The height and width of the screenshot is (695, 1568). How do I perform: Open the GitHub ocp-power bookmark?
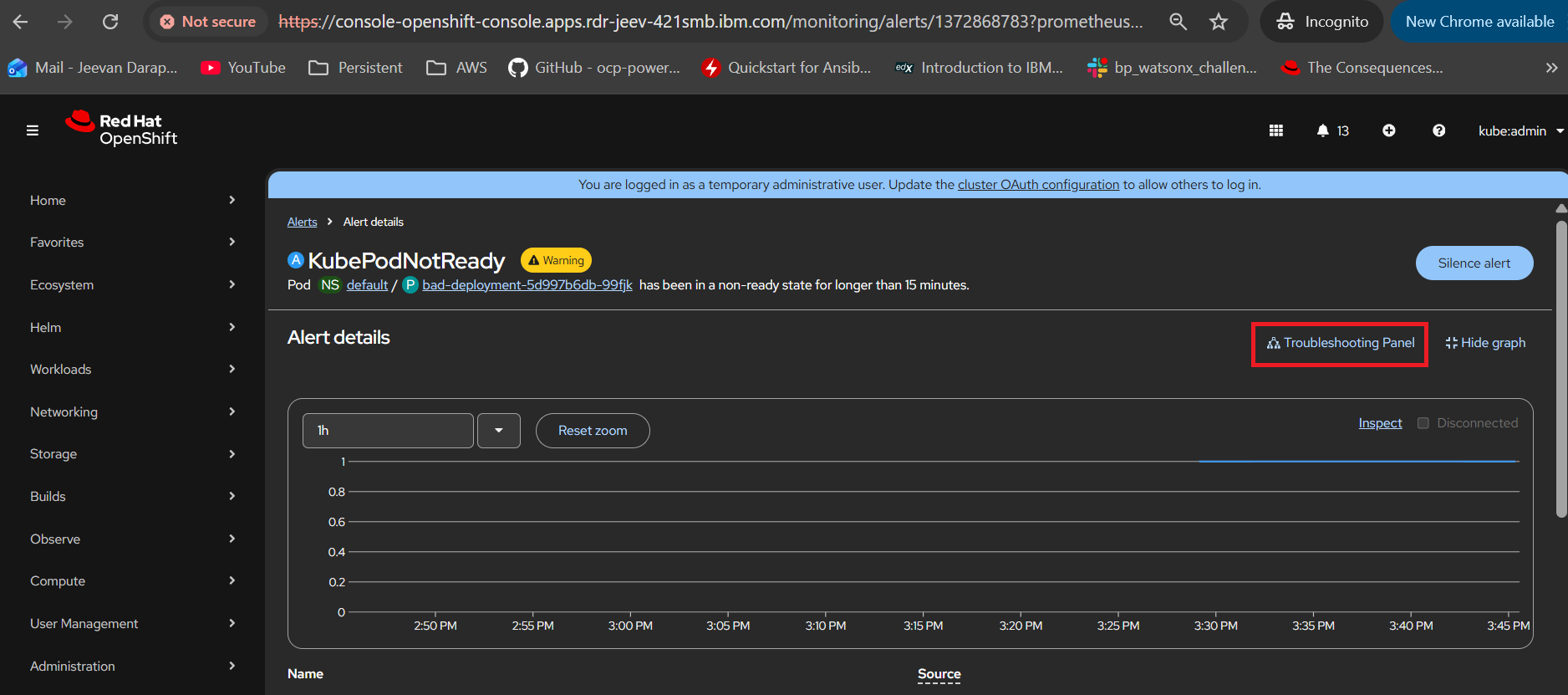tap(594, 68)
